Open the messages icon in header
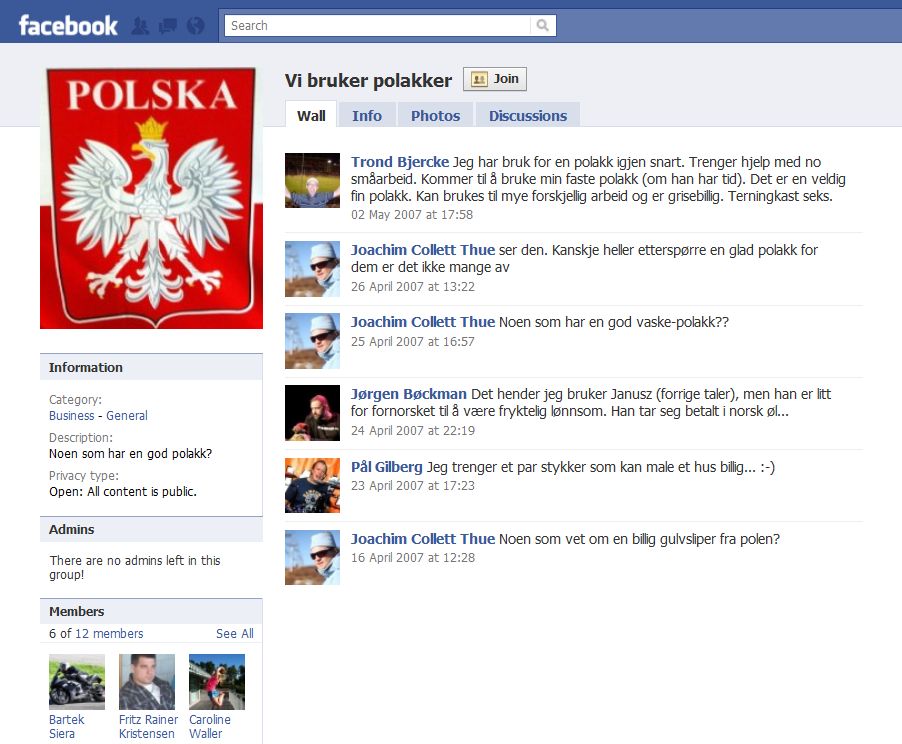902x744 pixels. point(168,26)
